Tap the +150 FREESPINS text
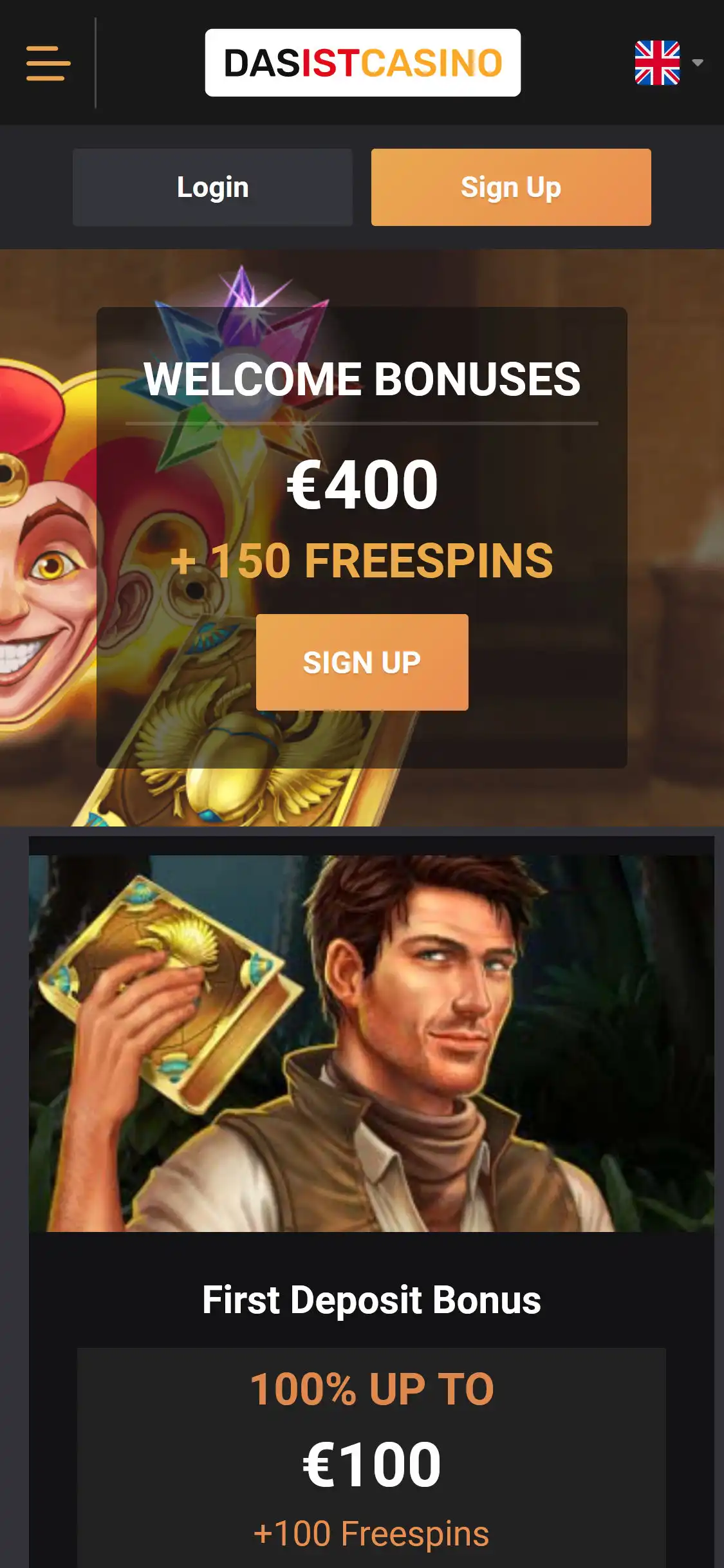The image size is (724, 1568). [x=362, y=561]
